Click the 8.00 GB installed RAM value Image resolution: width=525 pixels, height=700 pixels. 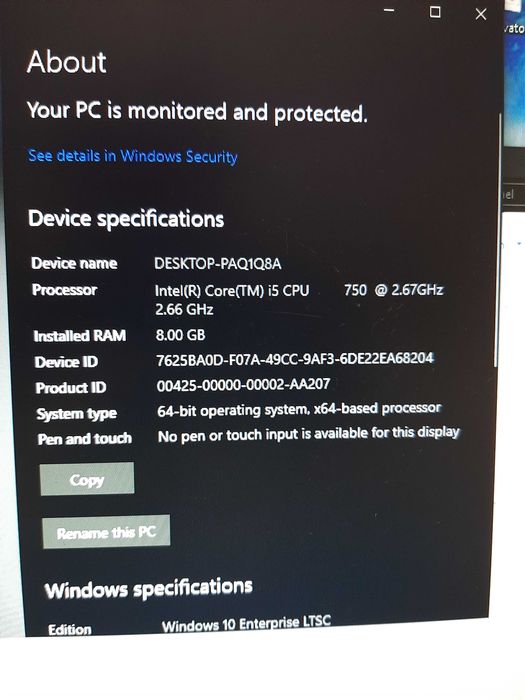tap(180, 335)
